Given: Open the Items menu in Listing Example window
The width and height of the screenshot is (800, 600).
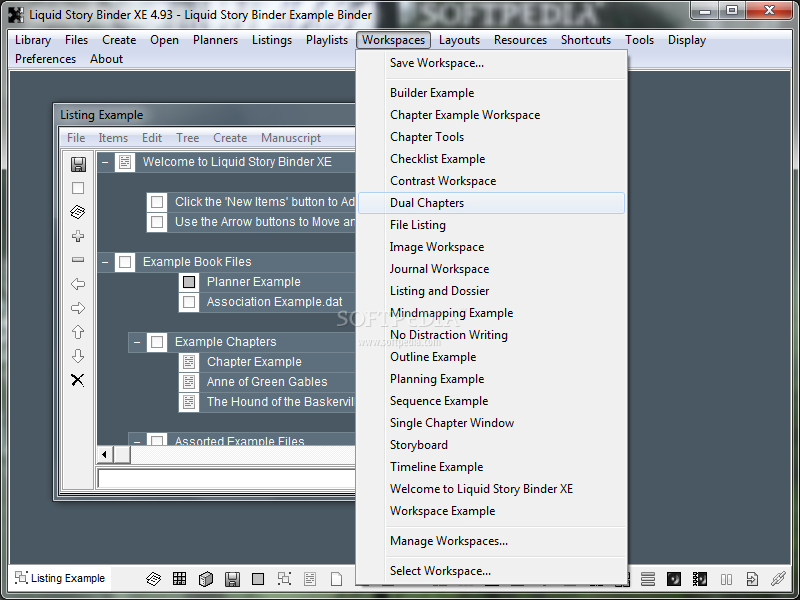Looking at the screenshot, I should [x=113, y=138].
